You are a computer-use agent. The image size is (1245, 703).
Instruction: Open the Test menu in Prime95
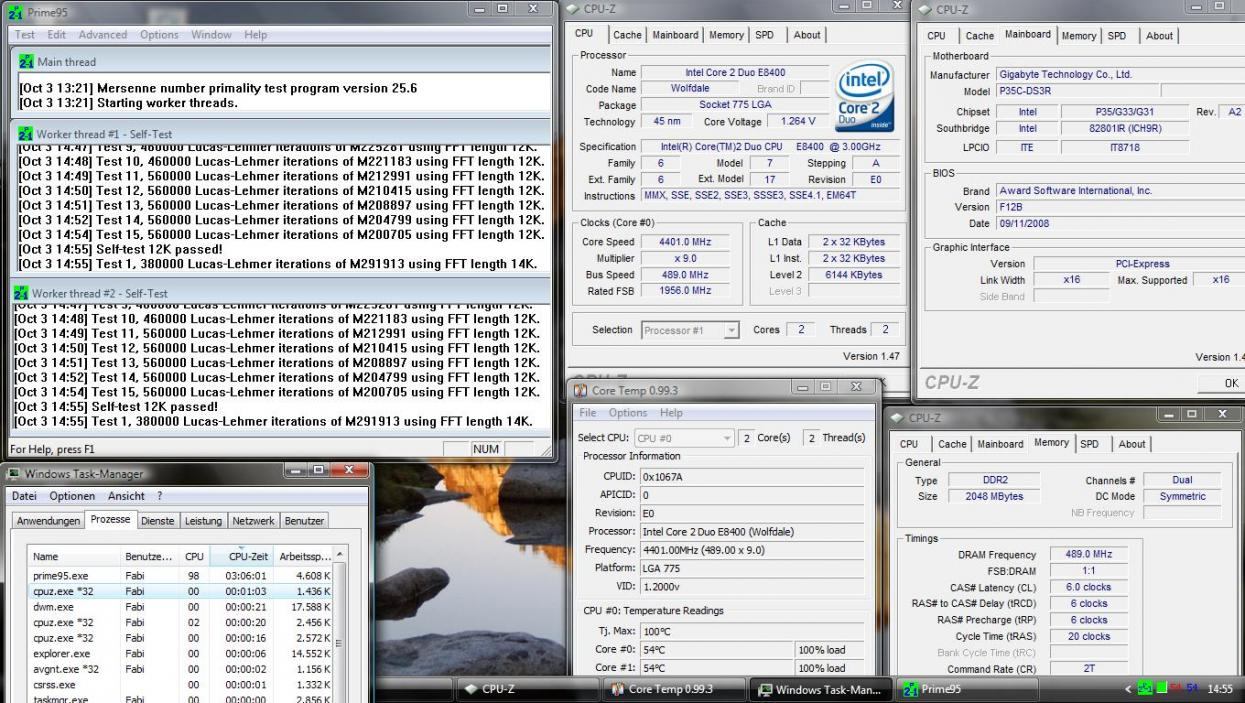26,35
